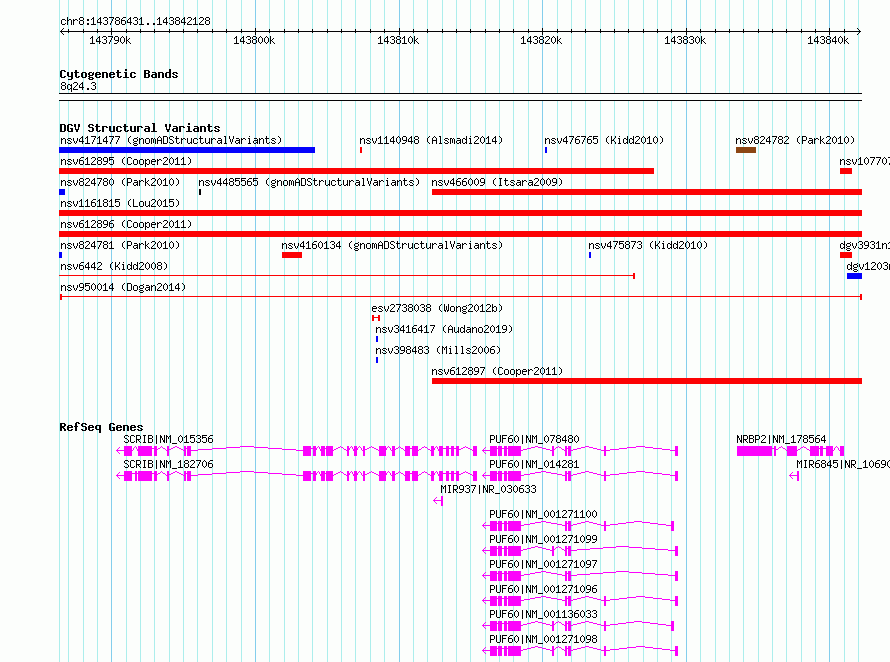
Task: Click nsv3416417 (Audano2019) variant label
Action: click(444, 329)
